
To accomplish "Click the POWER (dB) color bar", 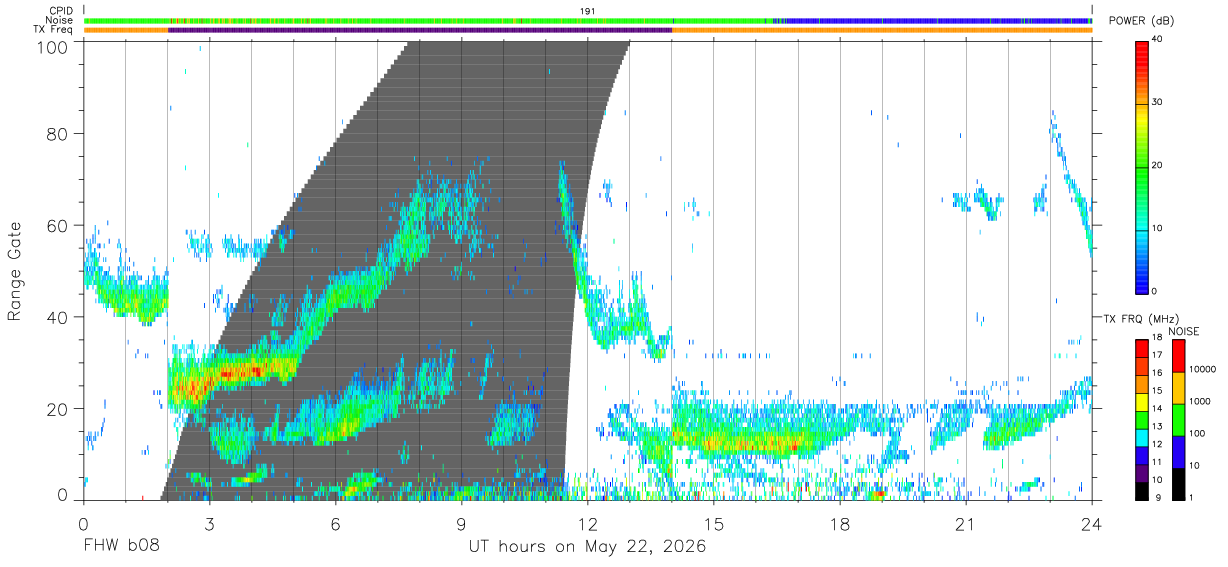I will 1142,167.
